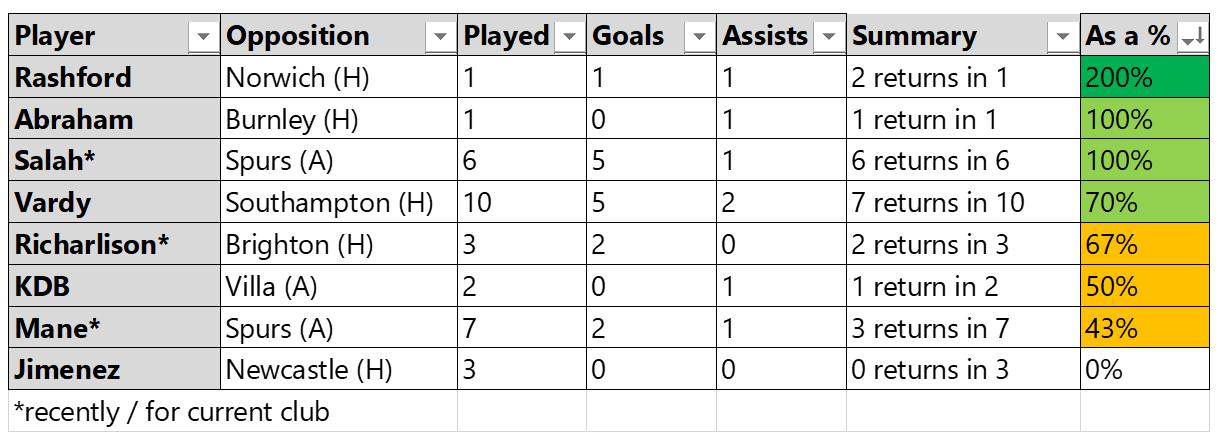Open the Opposition column filter dropdown
Screen dimensions: 1221x442
tap(440, 37)
